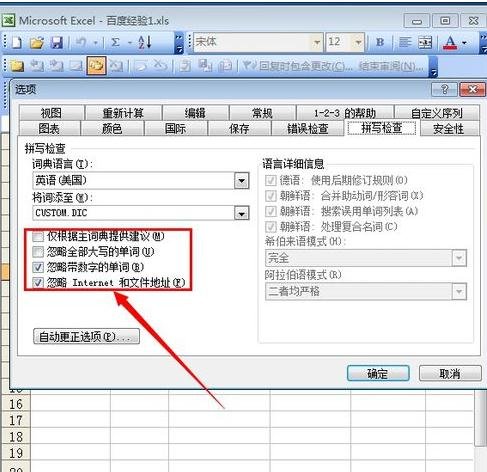This screenshot has height=472, width=487.
Task: Select the 拼写检查 tab
Action: pyautogui.click(x=382, y=128)
